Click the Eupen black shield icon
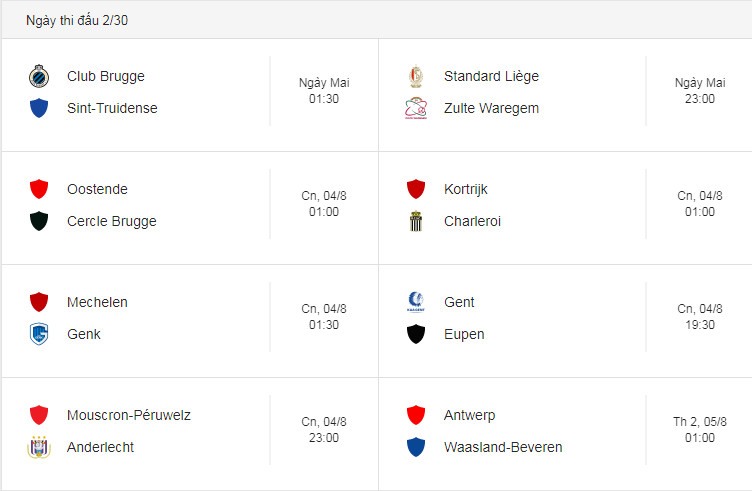The image size is (752, 491). [x=416, y=334]
